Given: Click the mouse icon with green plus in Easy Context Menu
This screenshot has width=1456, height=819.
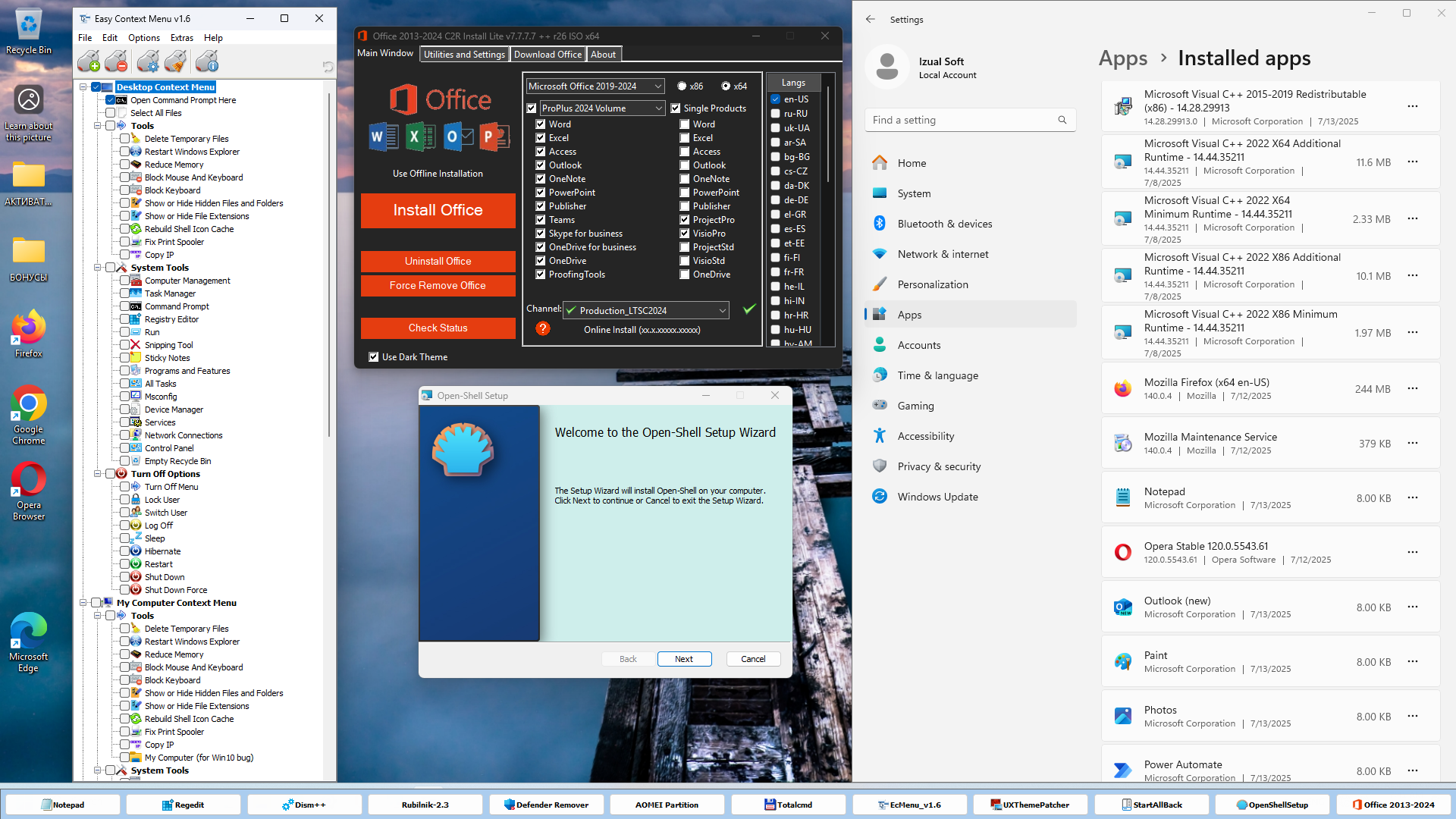Looking at the screenshot, I should pyautogui.click(x=89, y=61).
